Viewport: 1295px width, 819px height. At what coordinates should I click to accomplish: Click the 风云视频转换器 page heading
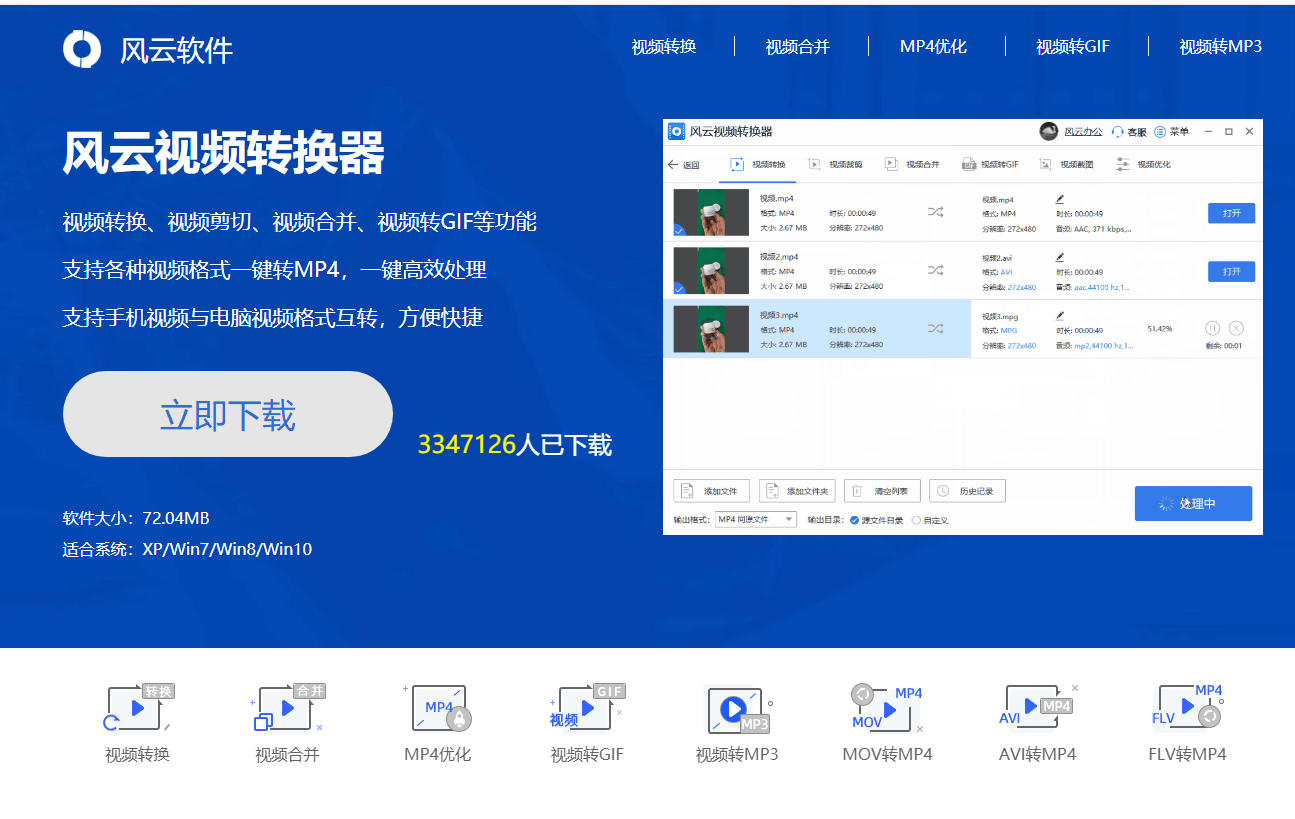coord(223,153)
